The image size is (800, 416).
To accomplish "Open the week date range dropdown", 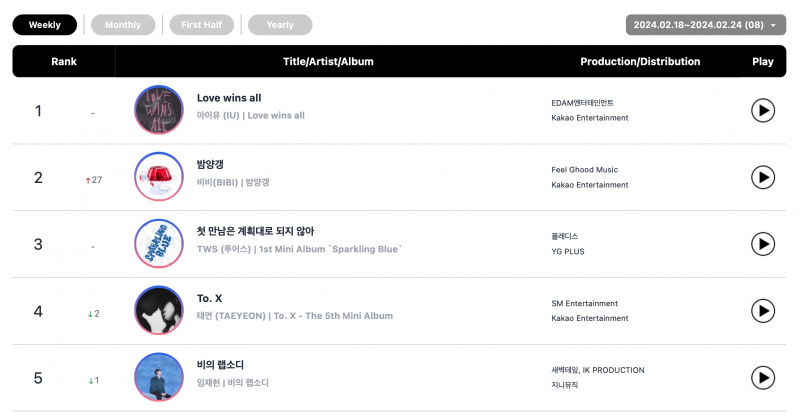I will [706, 25].
